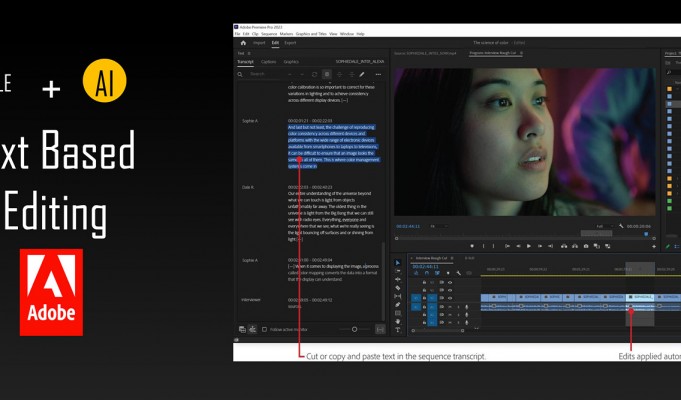Image resolution: width=681 pixels, height=400 pixels.
Task: Click the transcript fit button at bottom right
Action: pos(380,330)
